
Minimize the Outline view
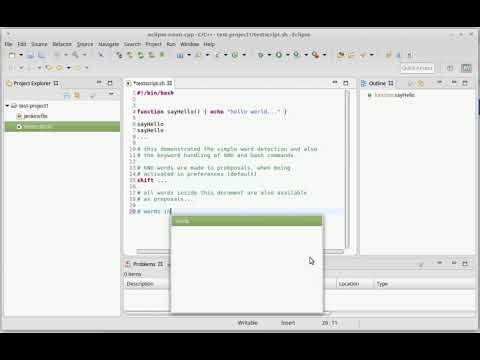454,83
